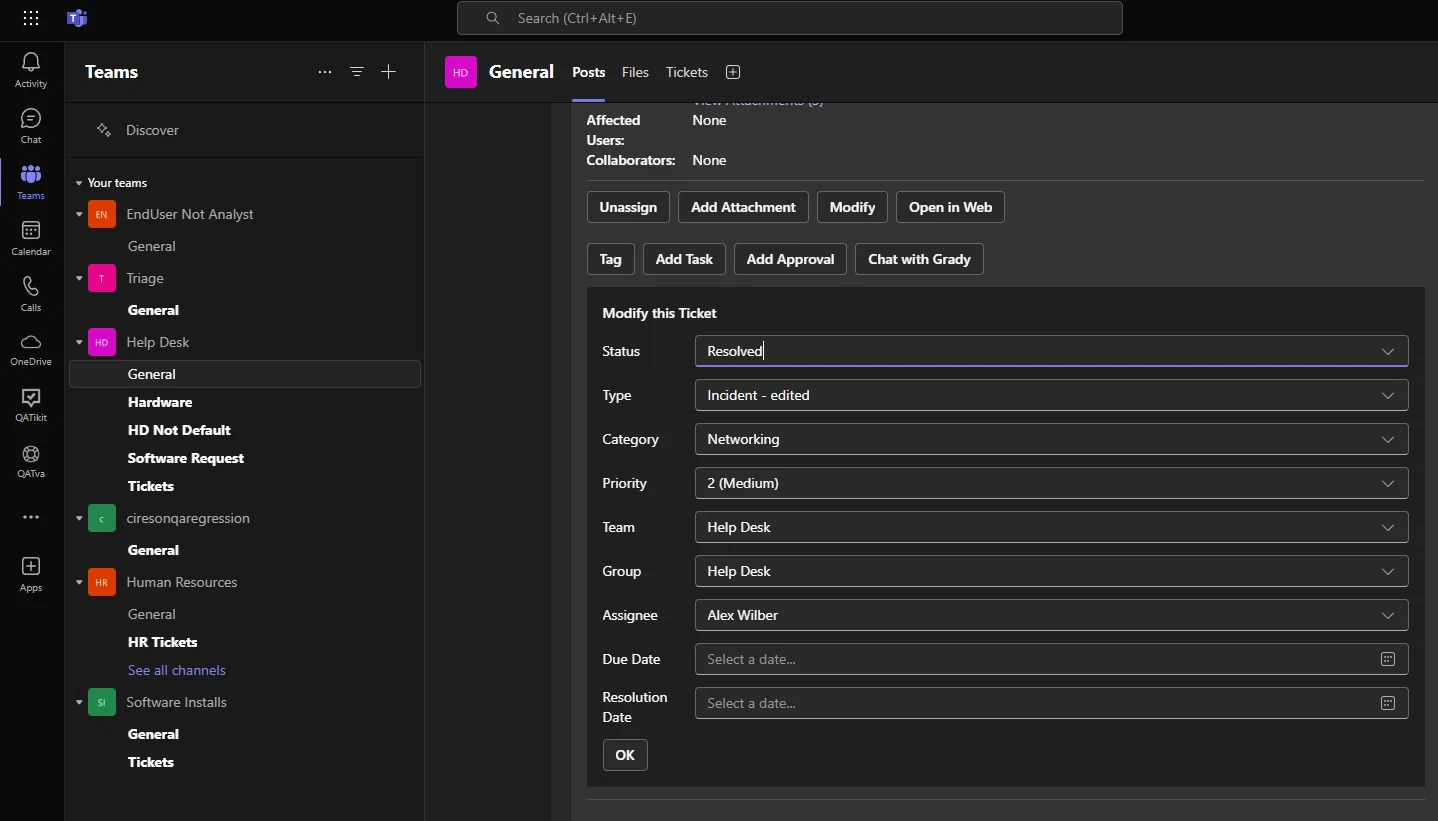This screenshot has height=821, width=1438.
Task: Click the Discover sparkle icon
Action: (104, 130)
